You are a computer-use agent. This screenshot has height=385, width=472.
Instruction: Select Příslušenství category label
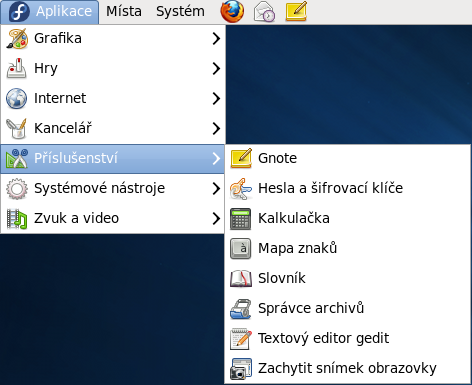tap(76, 158)
